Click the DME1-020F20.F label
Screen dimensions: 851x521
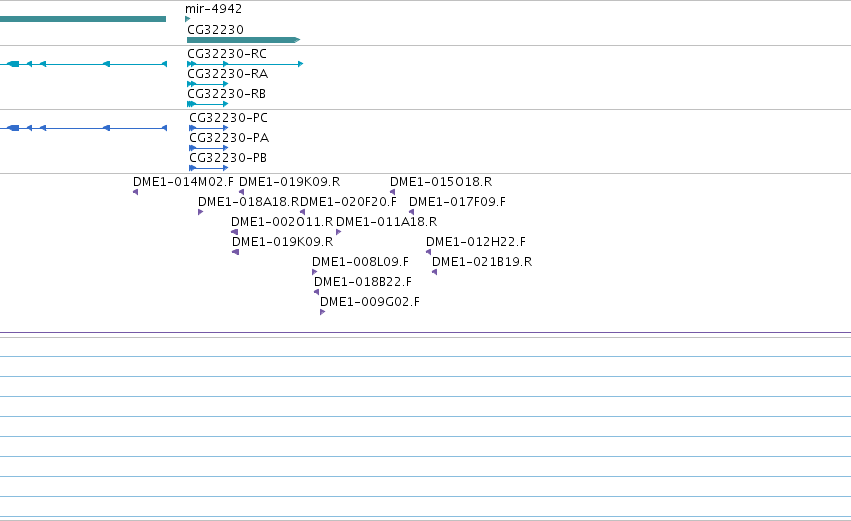(348, 202)
